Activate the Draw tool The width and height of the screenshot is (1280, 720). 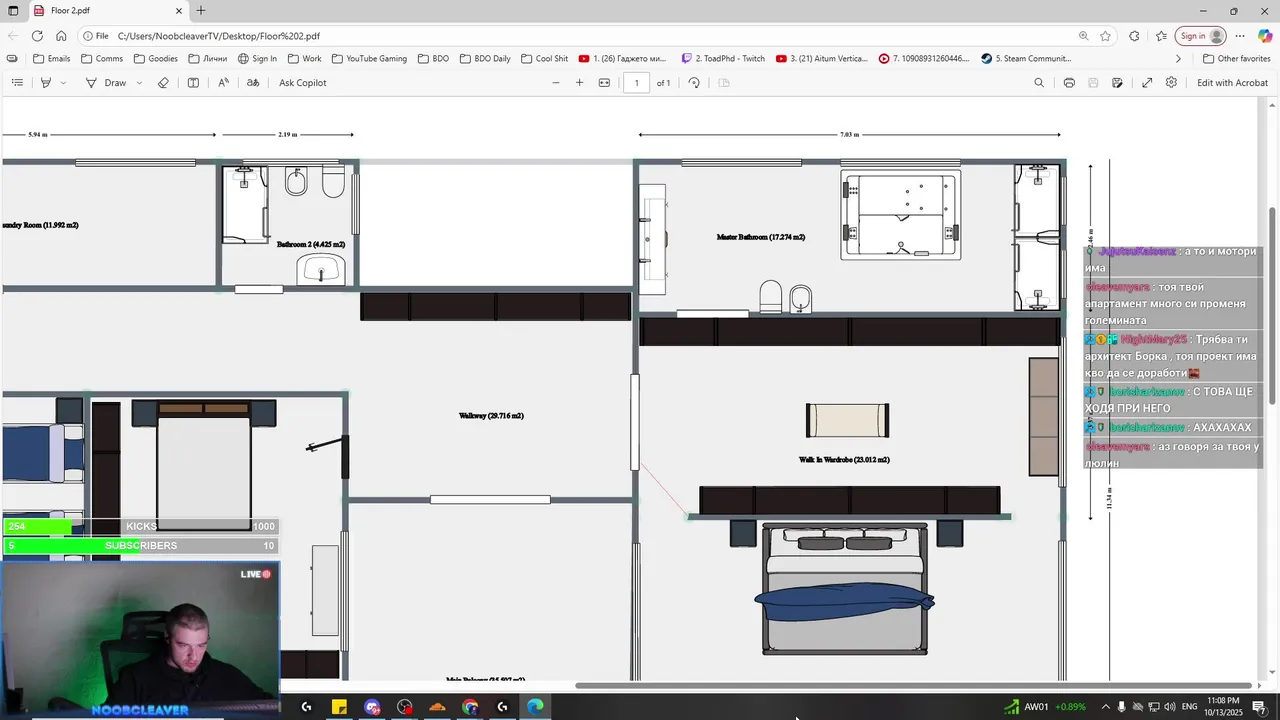click(x=106, y=83)
